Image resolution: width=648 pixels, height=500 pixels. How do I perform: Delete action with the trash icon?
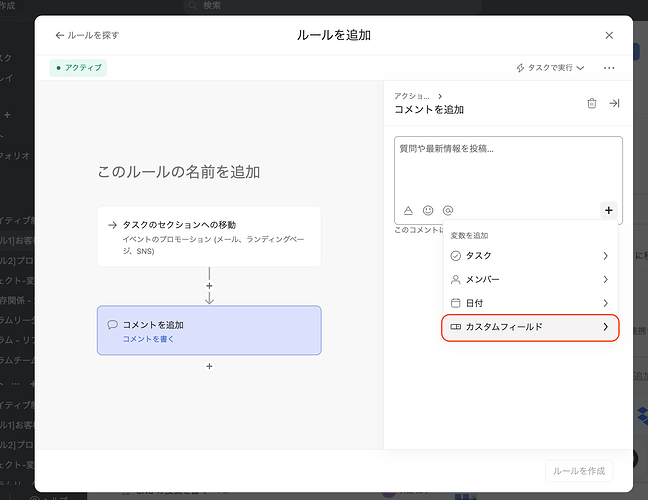tap(592, 103)
